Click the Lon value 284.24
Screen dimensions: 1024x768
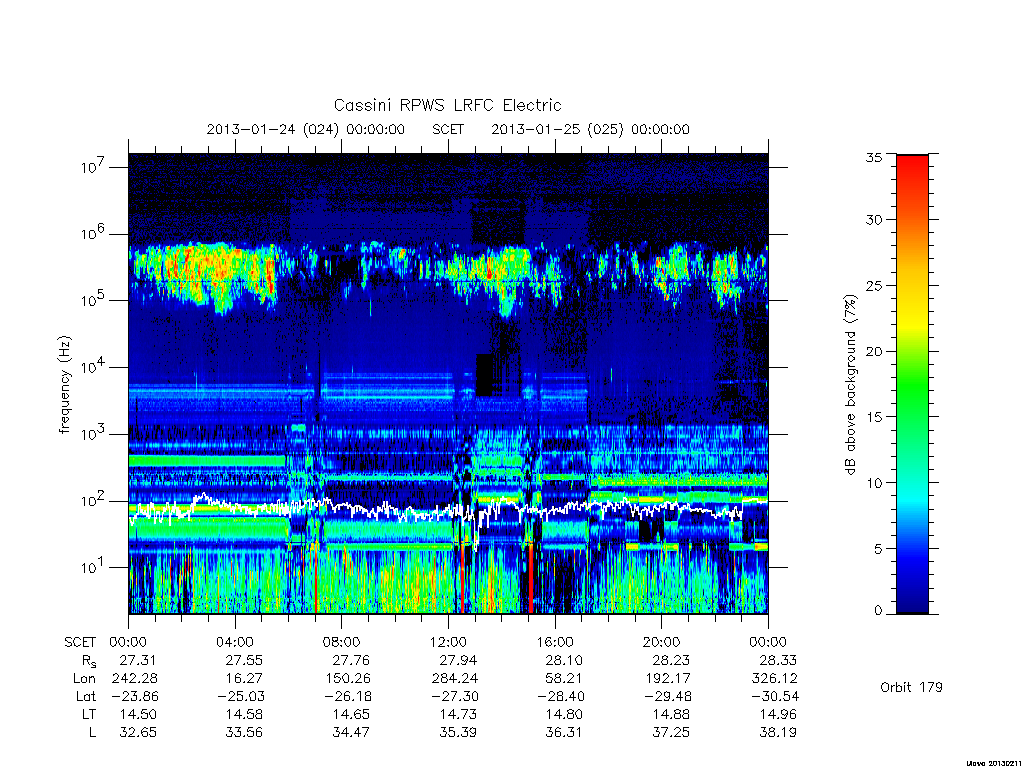point(455,679)
